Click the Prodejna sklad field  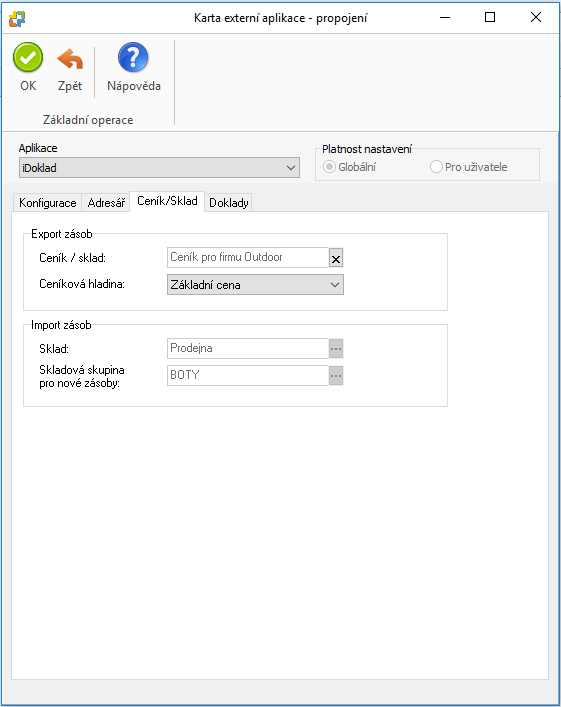[248, 349]
